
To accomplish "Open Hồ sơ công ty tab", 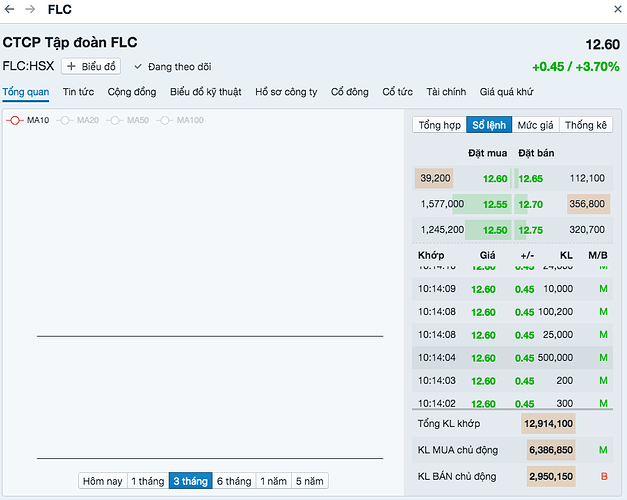I will click(x=286, y=92).
